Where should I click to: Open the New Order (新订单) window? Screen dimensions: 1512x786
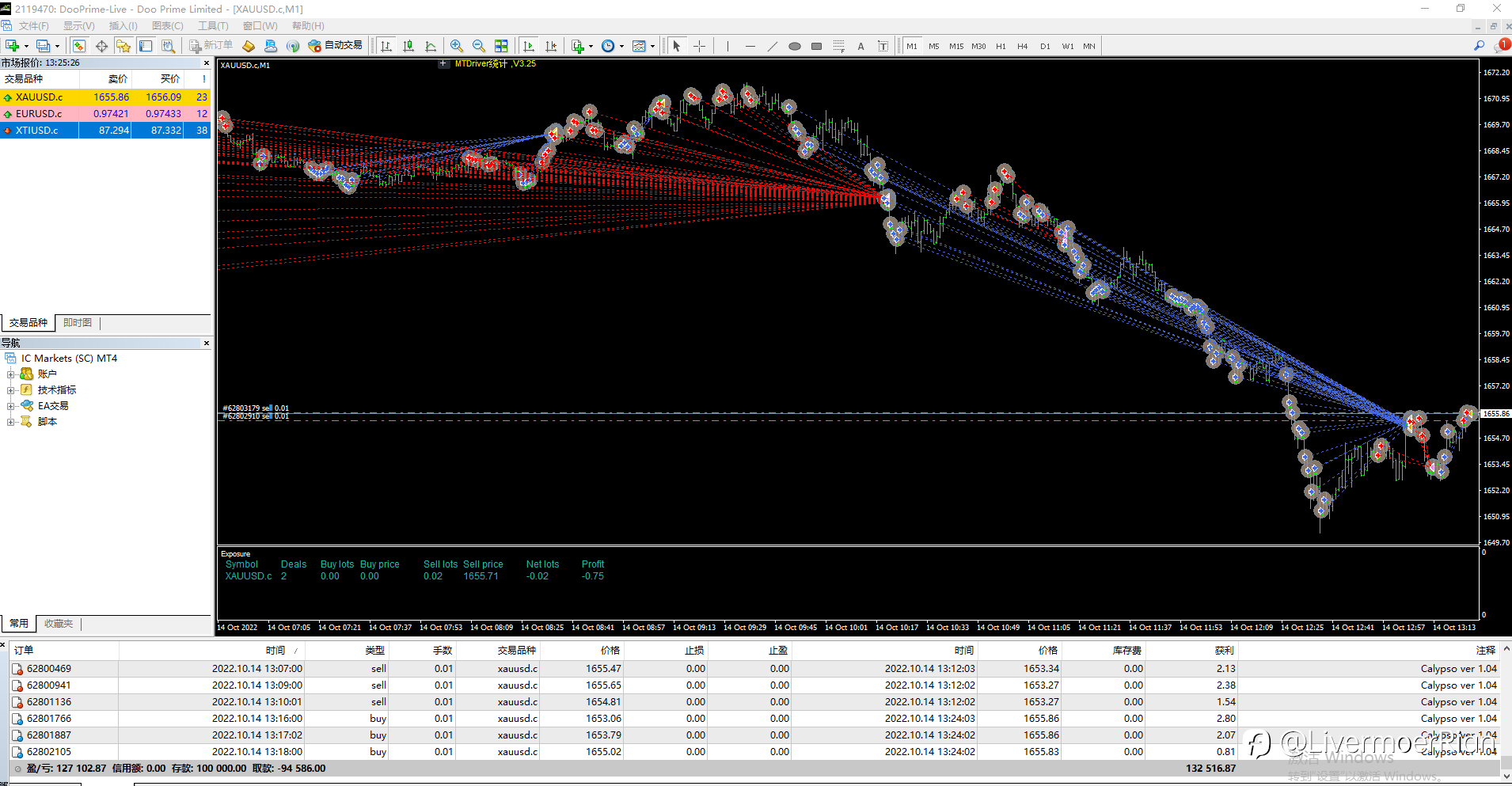point(211,46)
